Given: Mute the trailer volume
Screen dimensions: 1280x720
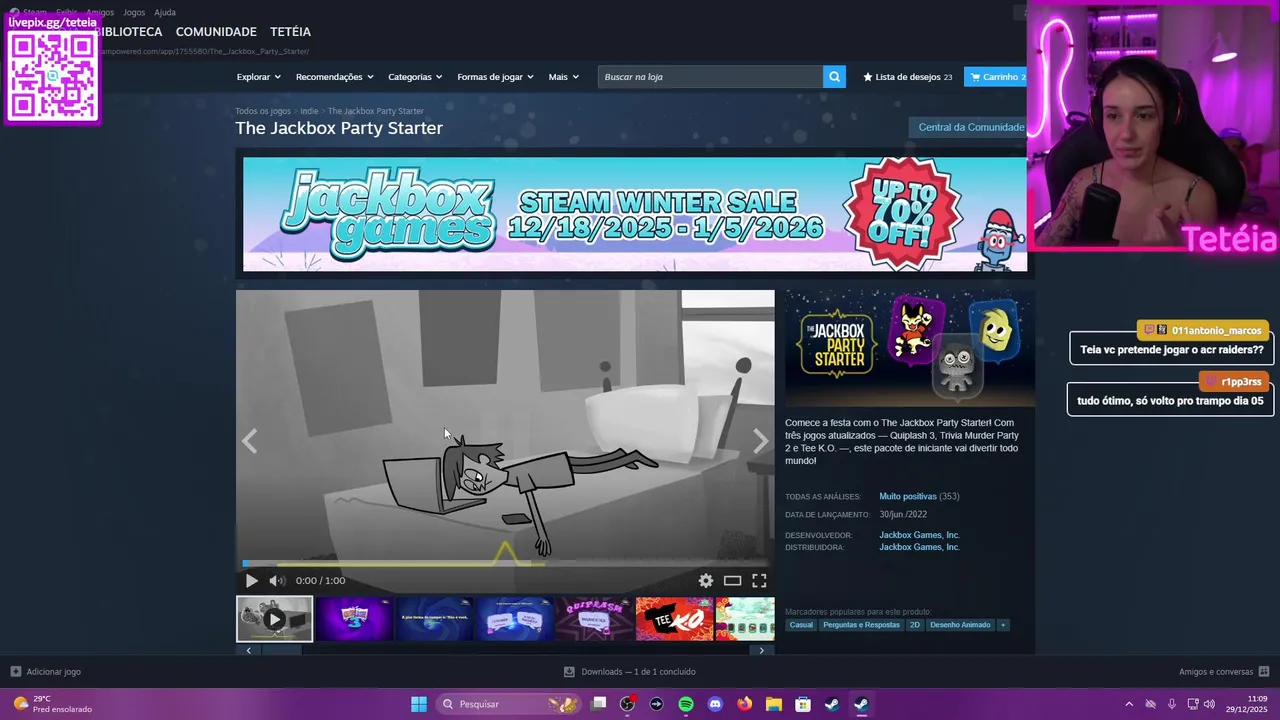Looking at the screenshot, I should click(x=277, y=580).
